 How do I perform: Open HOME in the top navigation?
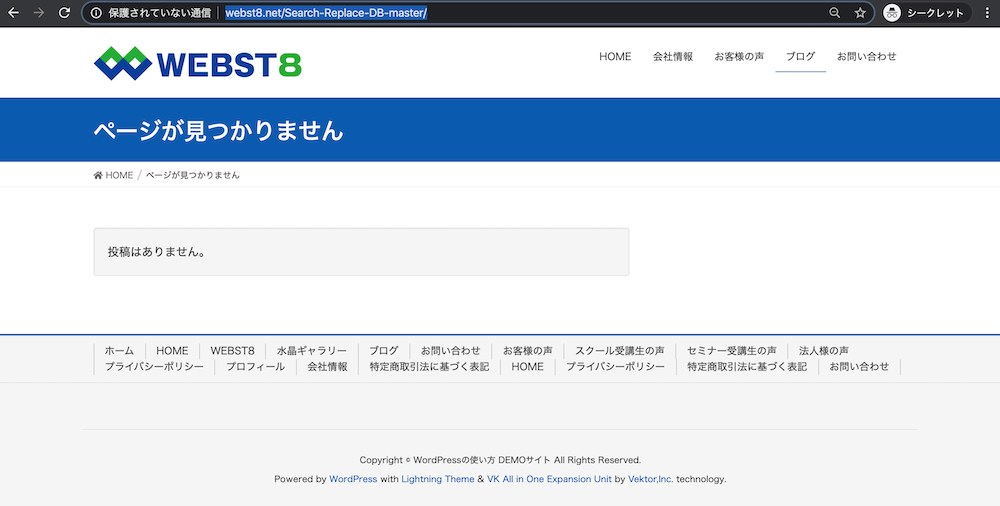pyautogui.click(x=615, y=56)
